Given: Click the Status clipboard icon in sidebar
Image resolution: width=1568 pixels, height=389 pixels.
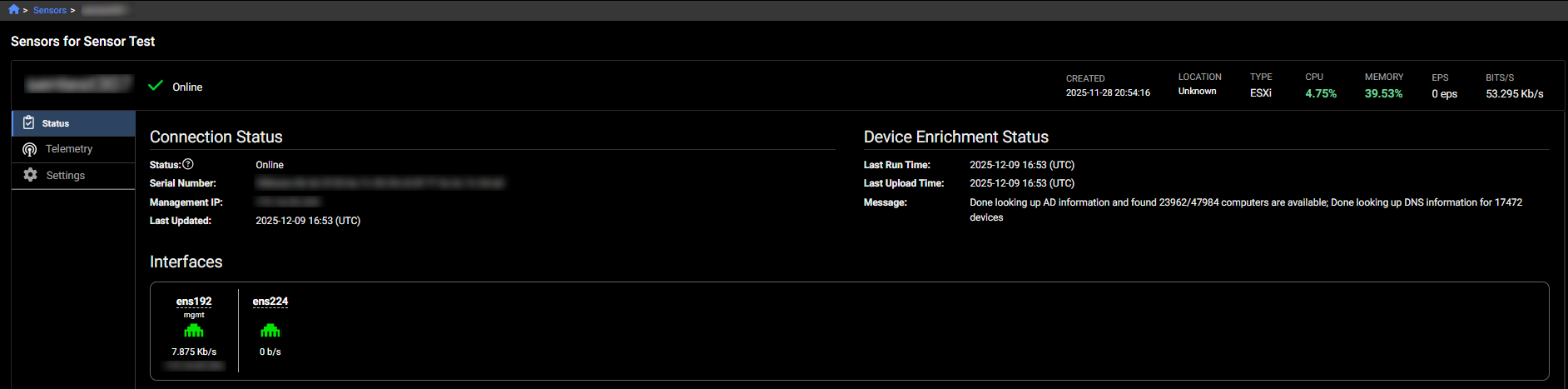Looking at the screenshot, I should pyautogui.click(x=29, y=123).
